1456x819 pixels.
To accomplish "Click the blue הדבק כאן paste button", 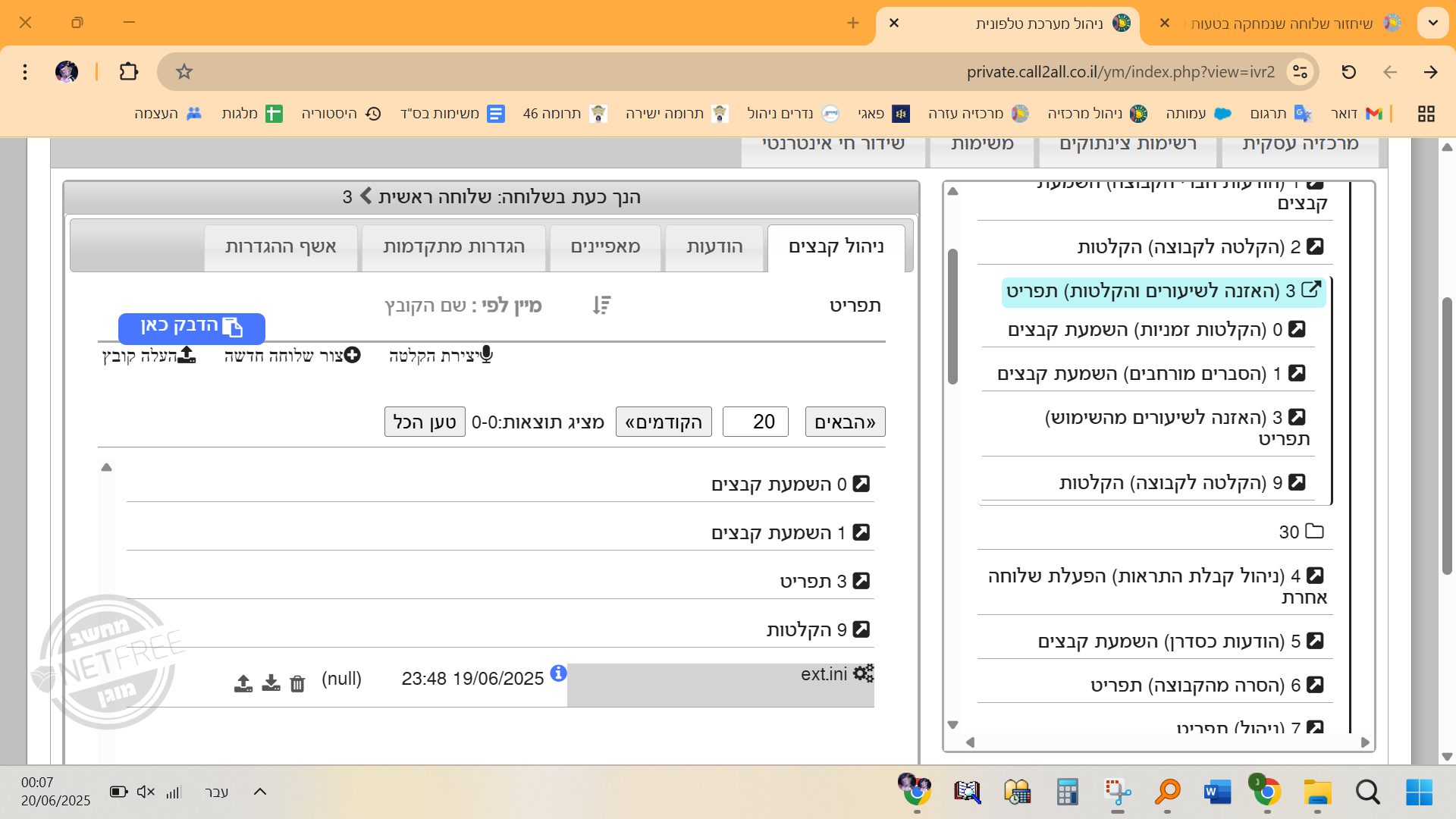I will pos(192,328).
